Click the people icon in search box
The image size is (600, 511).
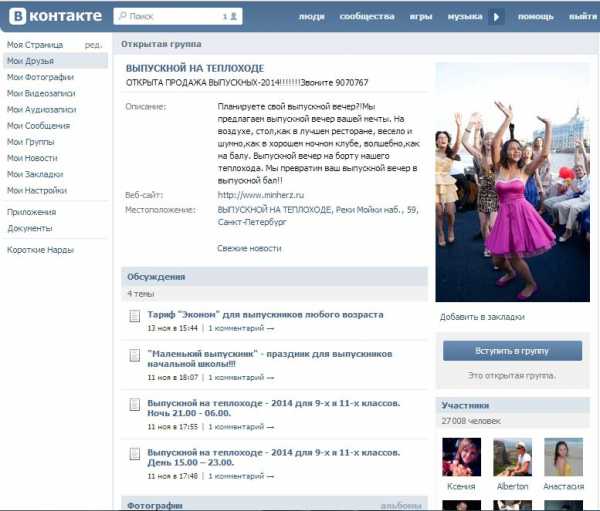pyautogui.click(x=233, y=16)
